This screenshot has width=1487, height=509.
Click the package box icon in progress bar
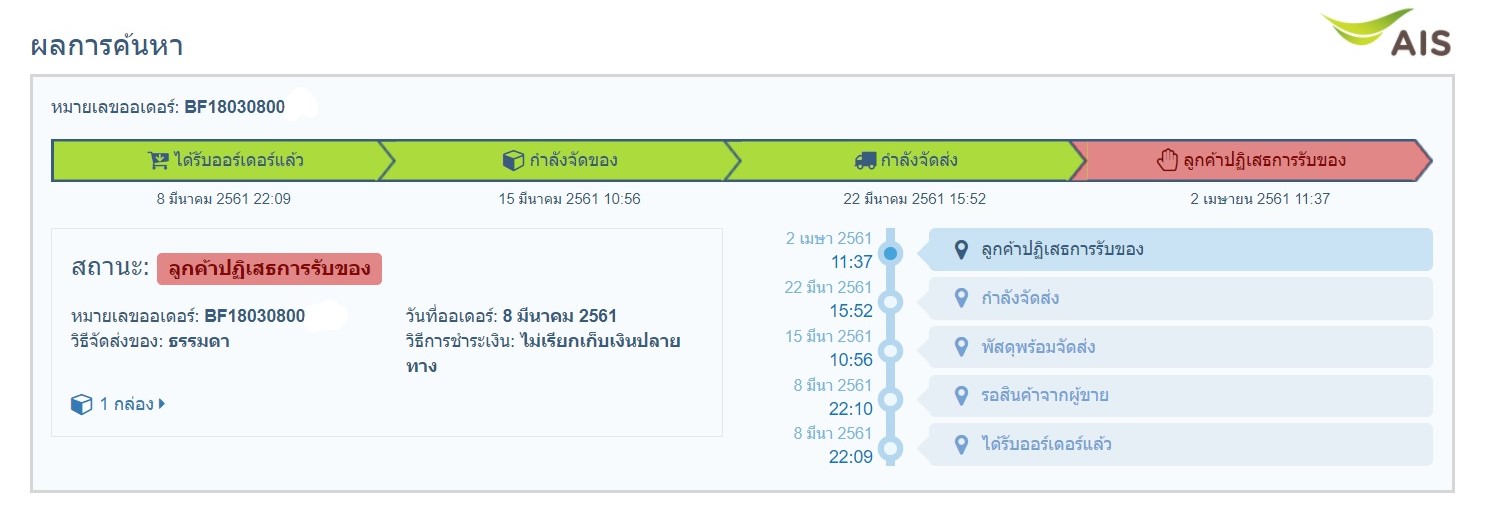pos(513,160)
